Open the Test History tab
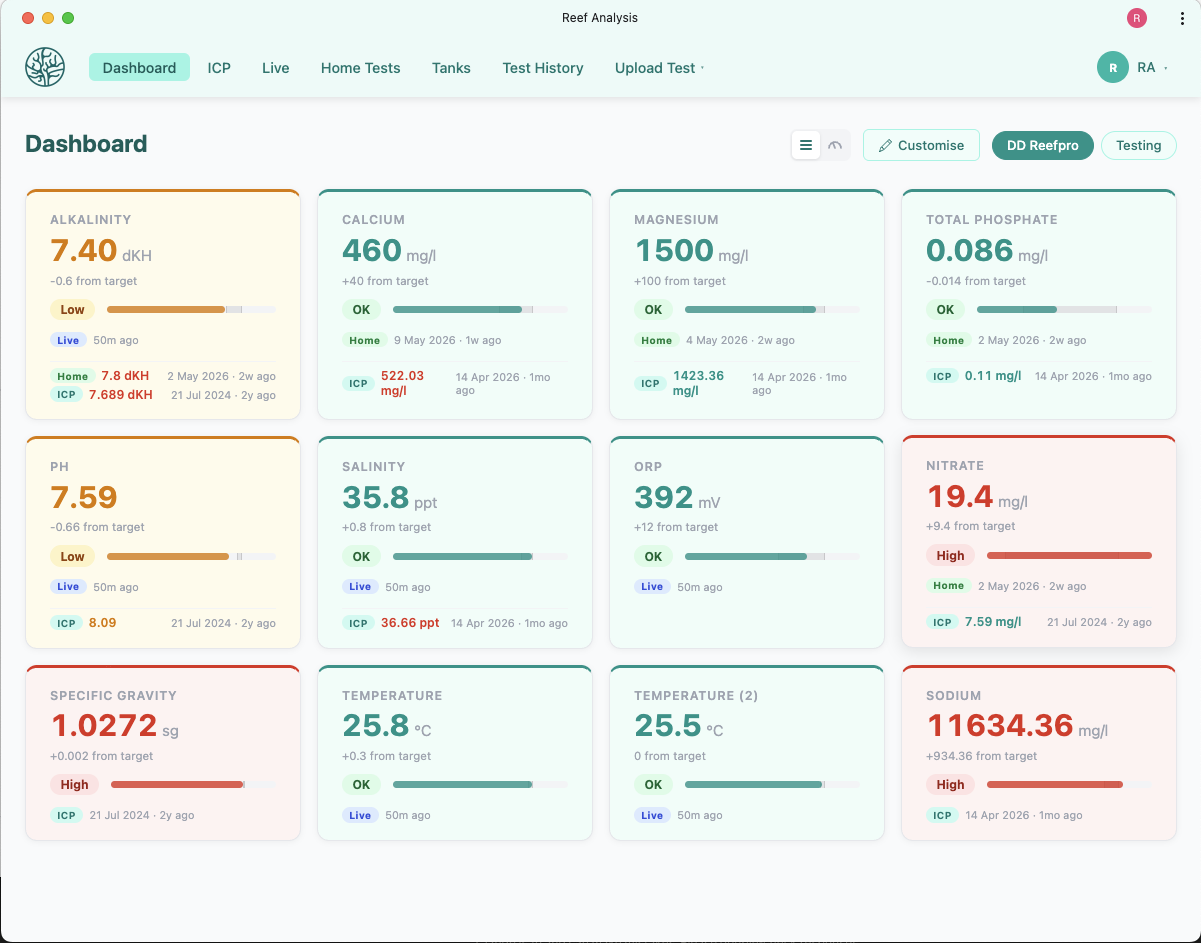Screen dimensions: 1201x943 [543, 68]
